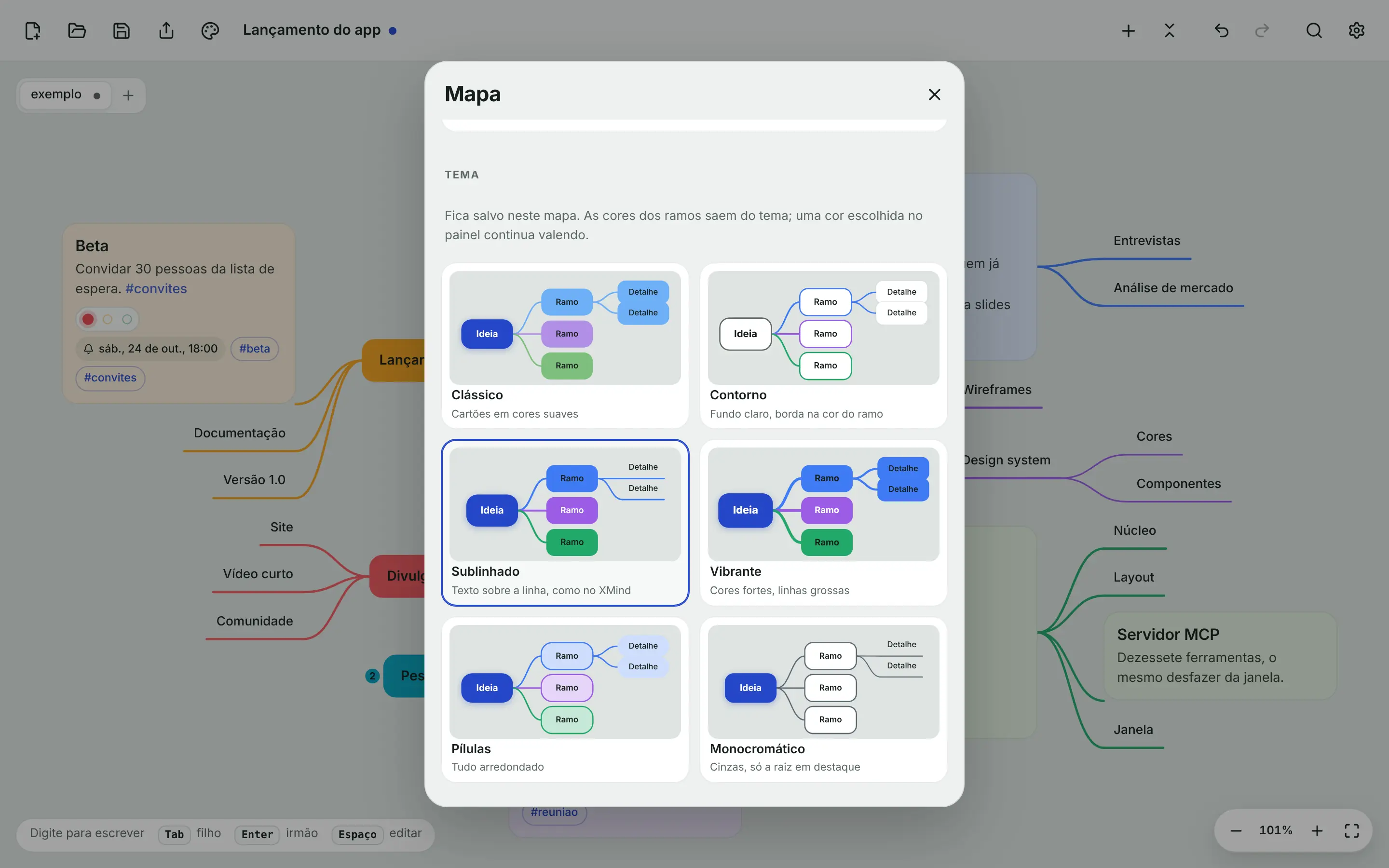This screenshot has width=1389, height=868.
Task: Select the Versão 1.0 node
Action: [254, 480]
